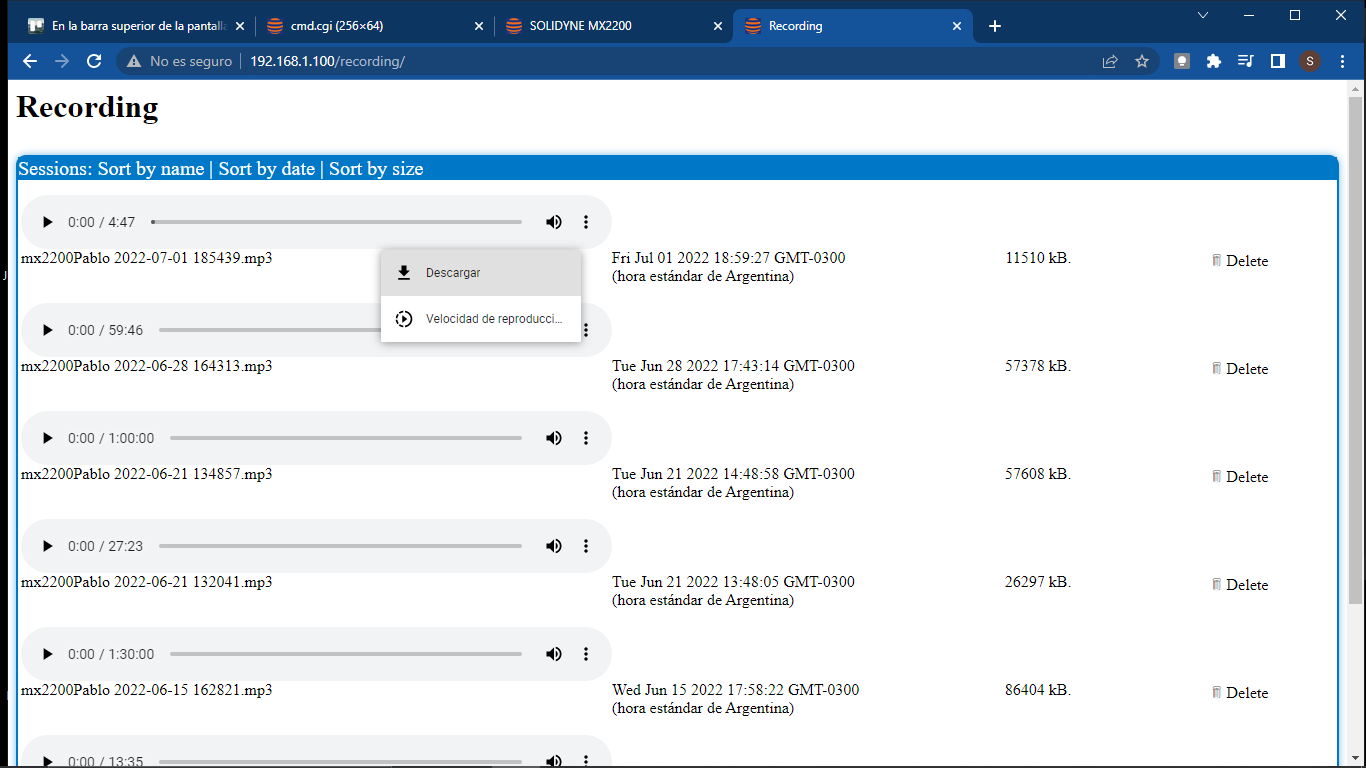The height and width of the screenshot is (768, 1366).
Task: Mute the 27:23 audio player
Action: [x=554, y=546]
